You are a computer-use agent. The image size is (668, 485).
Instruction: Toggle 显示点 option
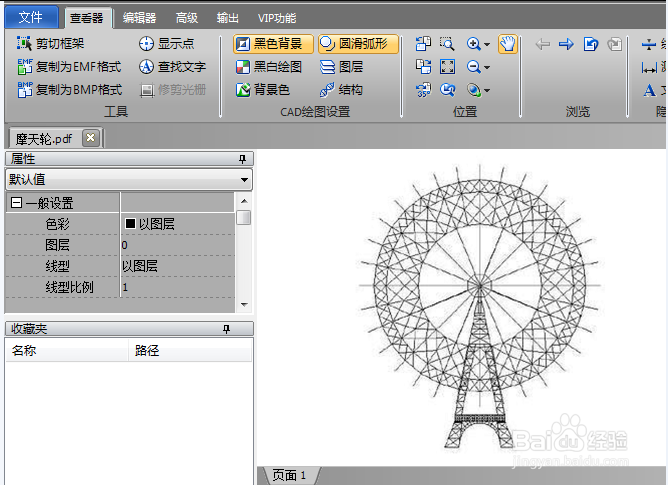click(167, 43)
